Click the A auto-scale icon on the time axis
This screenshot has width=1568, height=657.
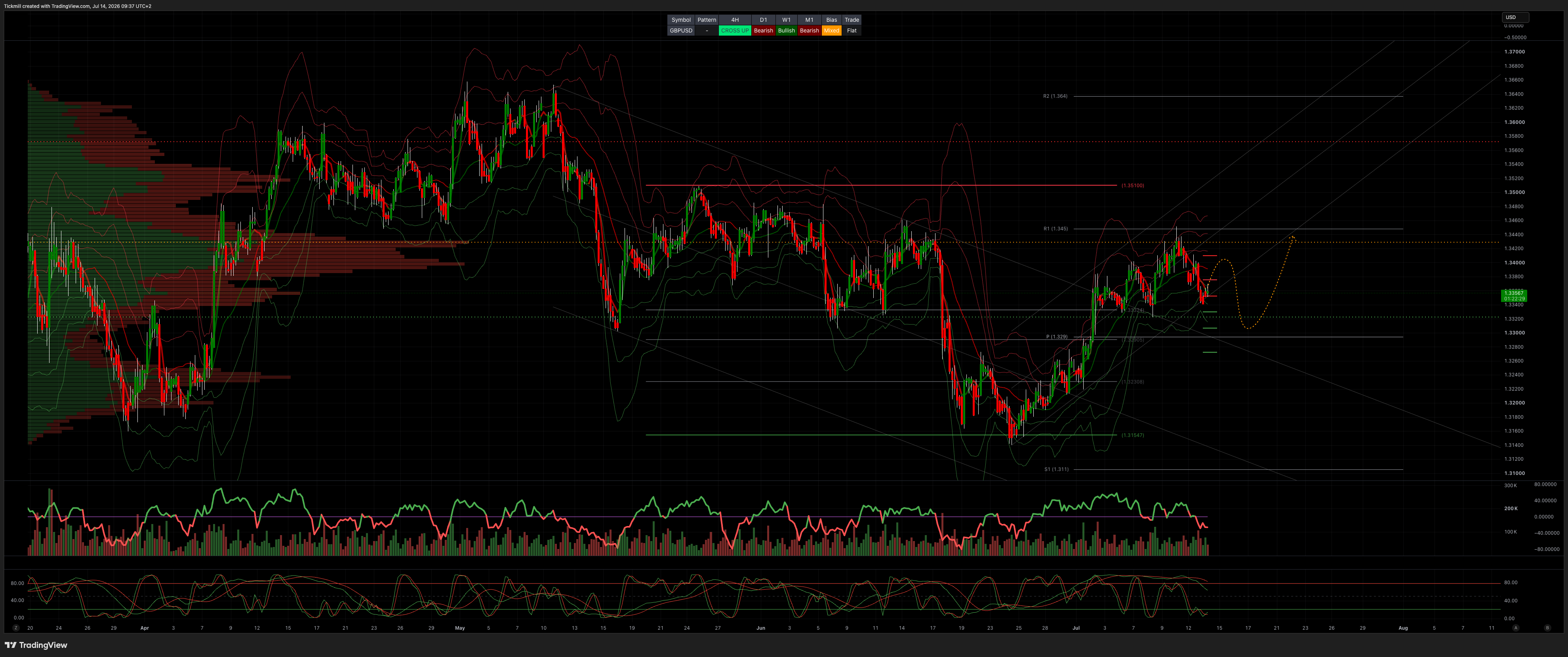[x=1516, y=628]
